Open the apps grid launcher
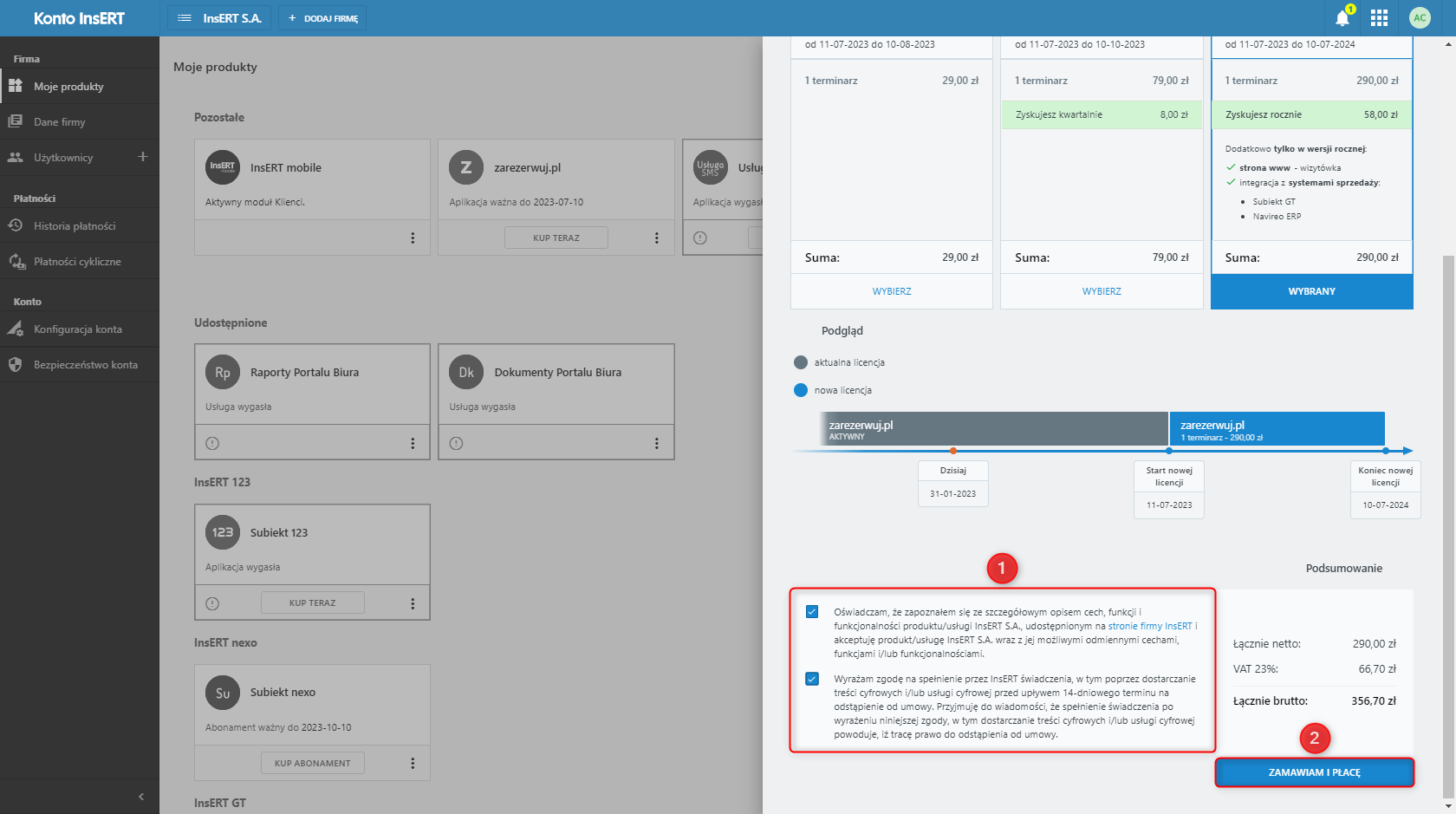 pyautogui.click(x=1380, y=17)
